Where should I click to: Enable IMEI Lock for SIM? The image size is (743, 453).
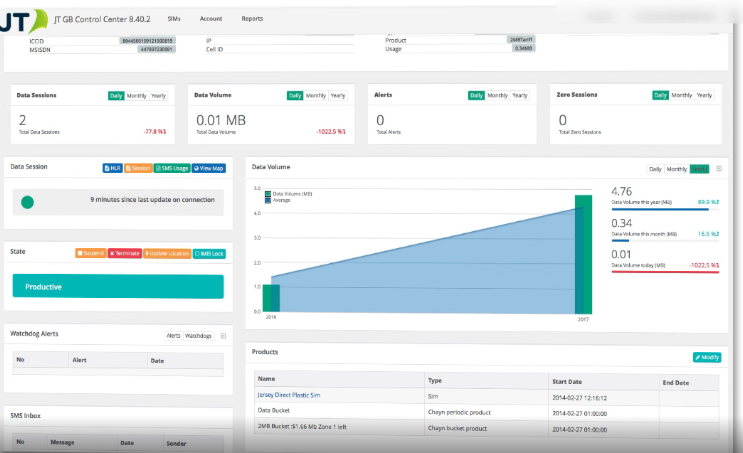click(x=209, y=254)
